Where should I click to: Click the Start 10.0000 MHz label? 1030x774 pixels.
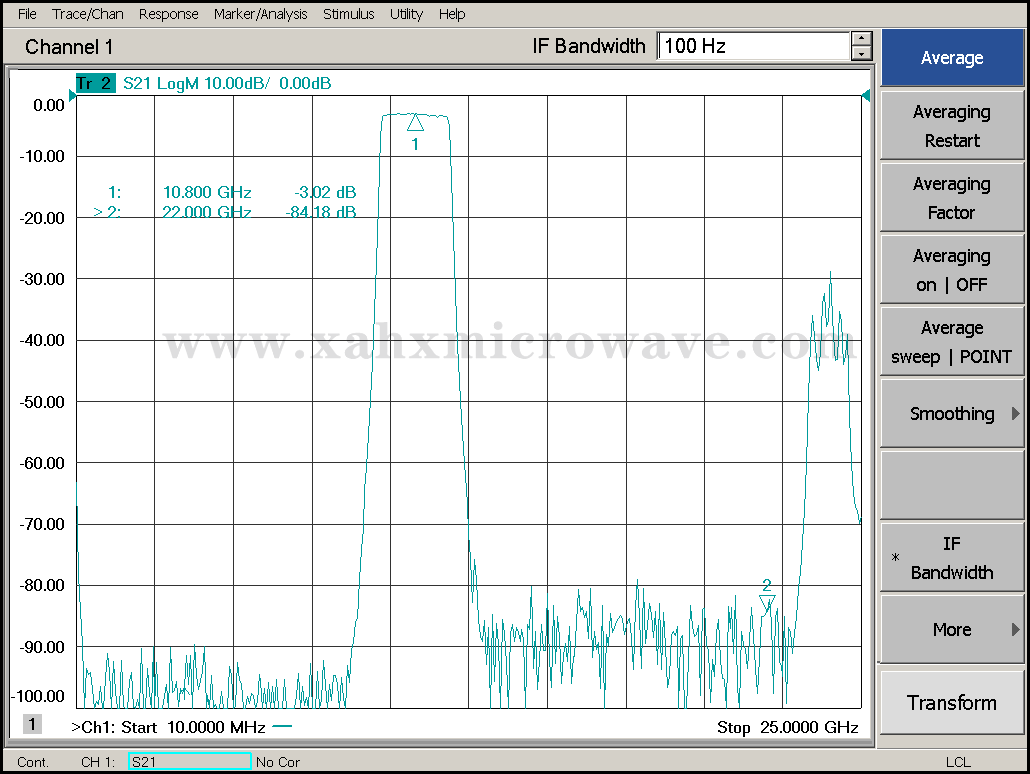pos(193,727)
